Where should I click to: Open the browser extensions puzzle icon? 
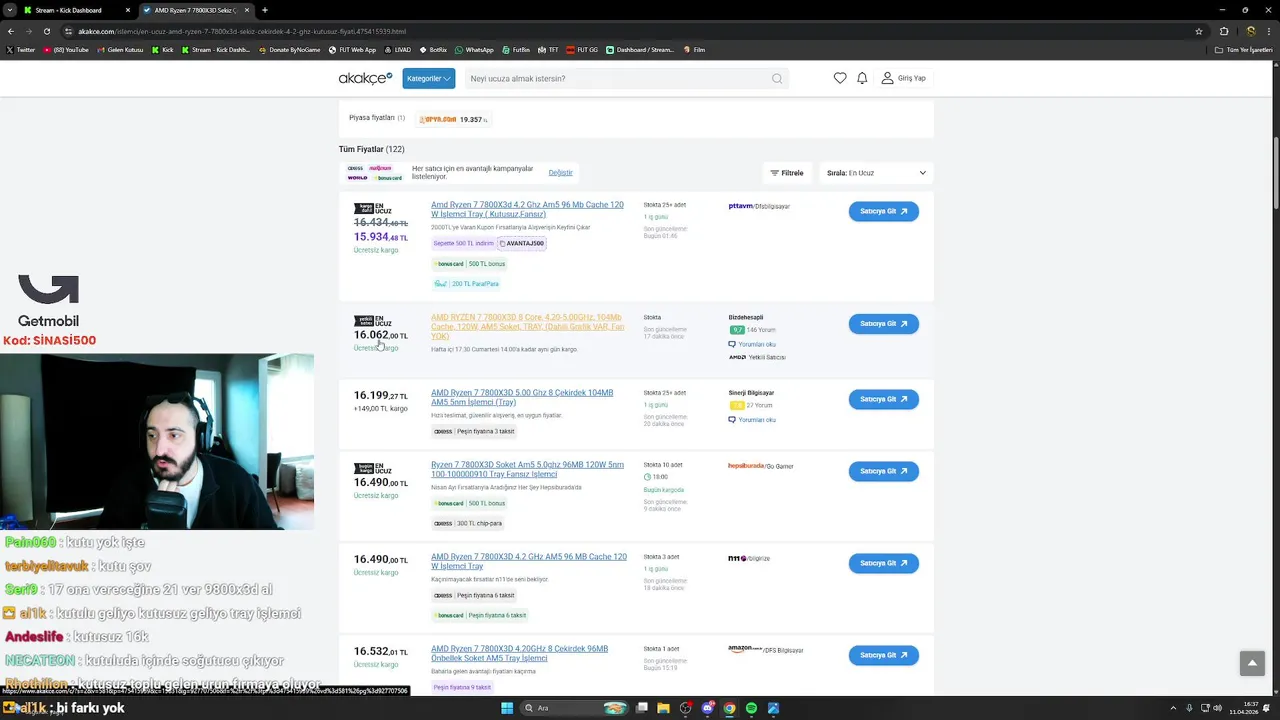[1222, 31]
